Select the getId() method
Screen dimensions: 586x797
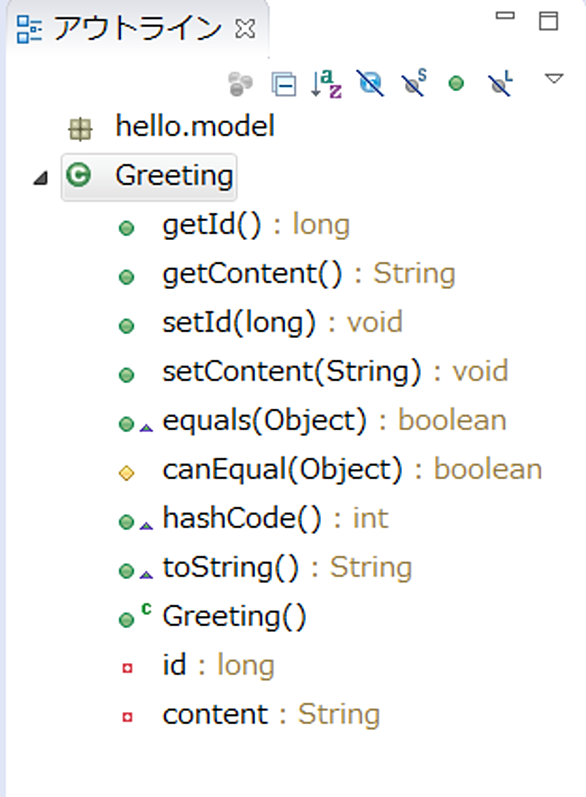[x=256, y=225]
